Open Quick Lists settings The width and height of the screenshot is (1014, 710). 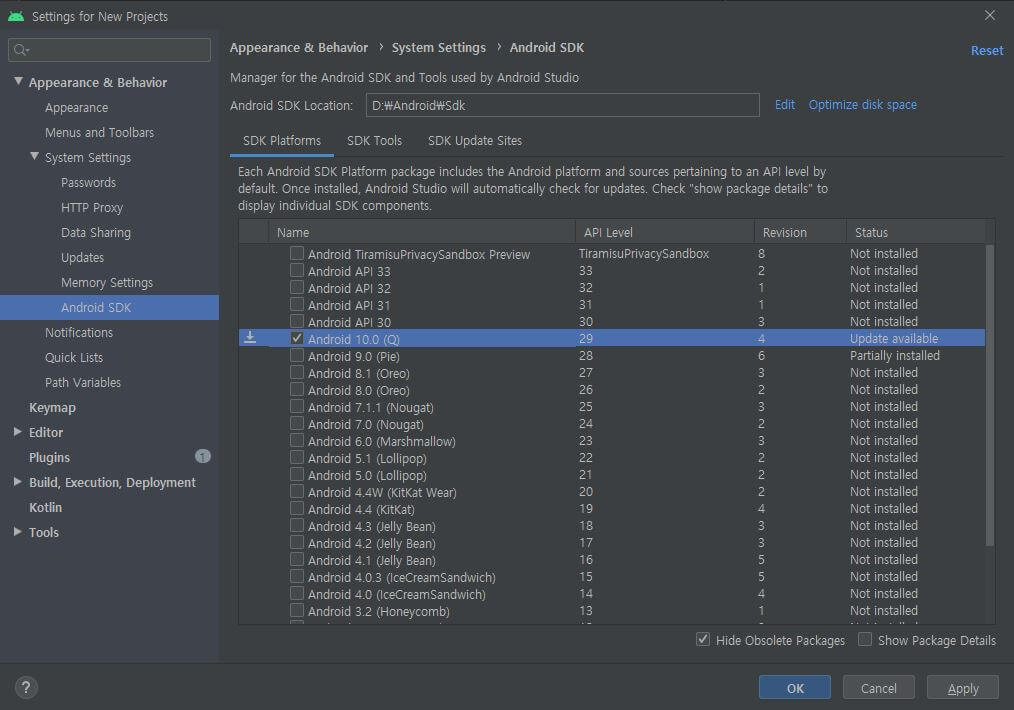coord(74,358)
